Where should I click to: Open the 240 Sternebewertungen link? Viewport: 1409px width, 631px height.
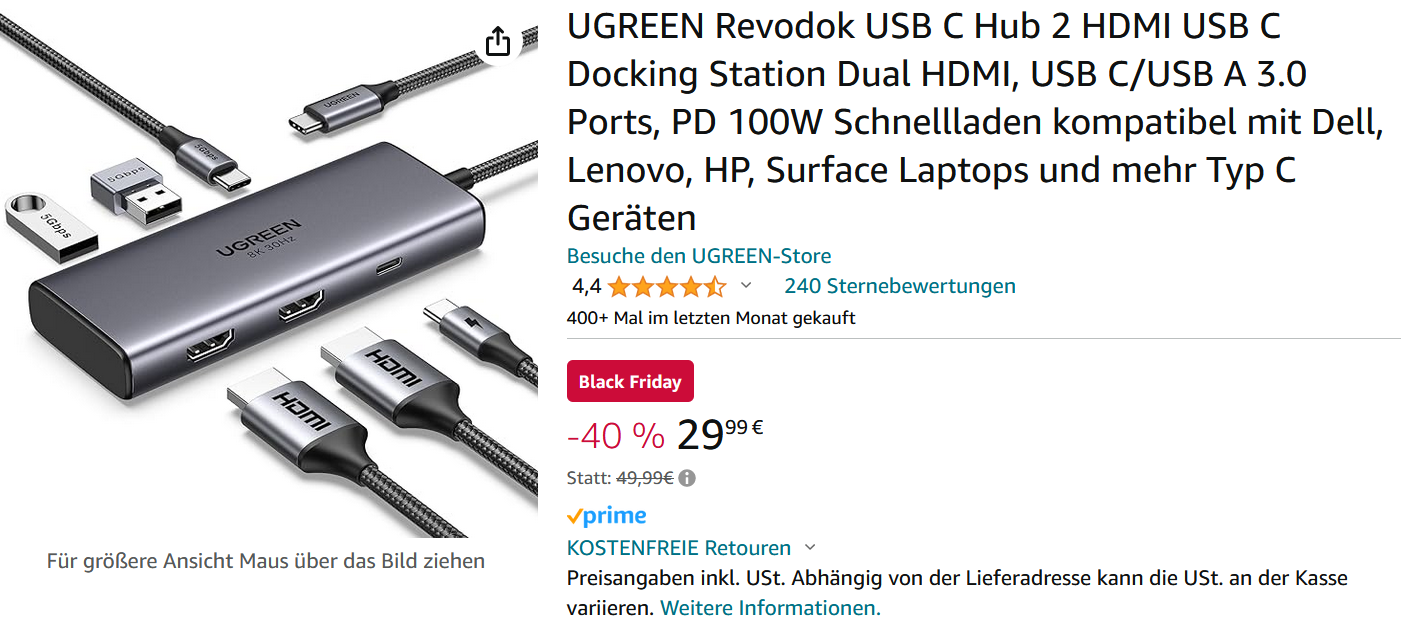900,286
